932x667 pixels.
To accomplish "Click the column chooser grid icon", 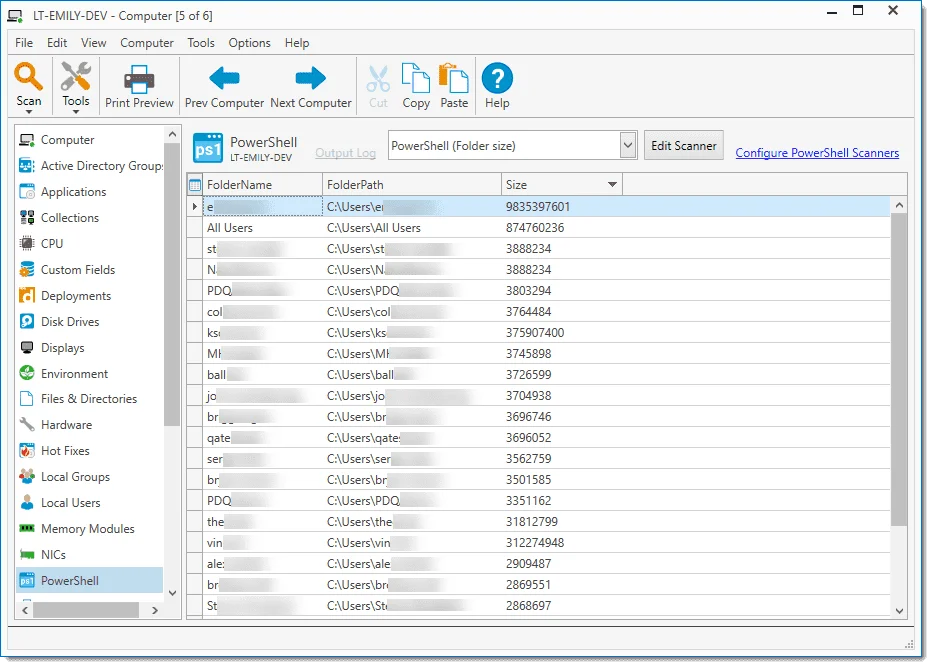I will click(195, 185).
